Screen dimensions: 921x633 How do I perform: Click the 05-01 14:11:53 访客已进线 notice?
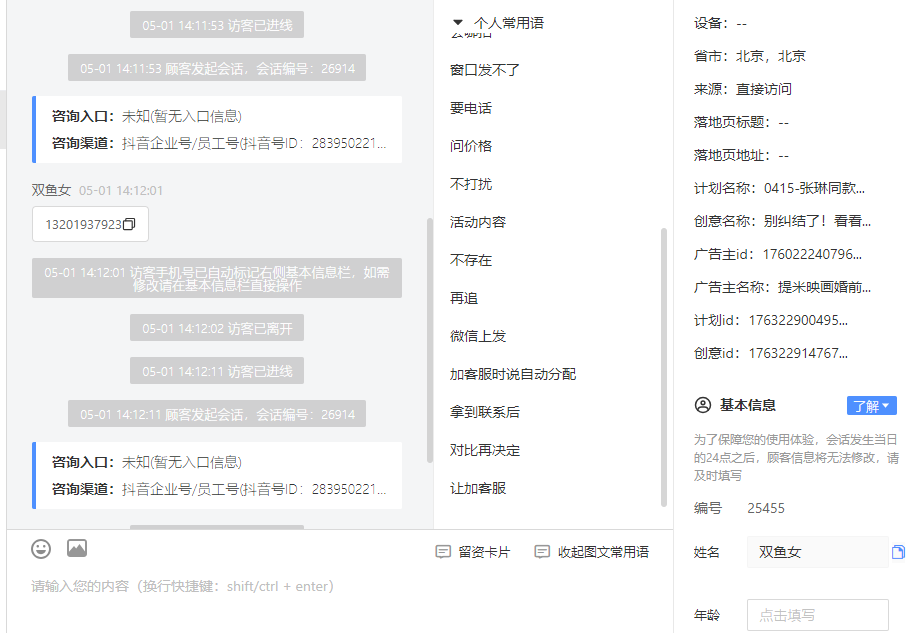click(x=217, y=25)
